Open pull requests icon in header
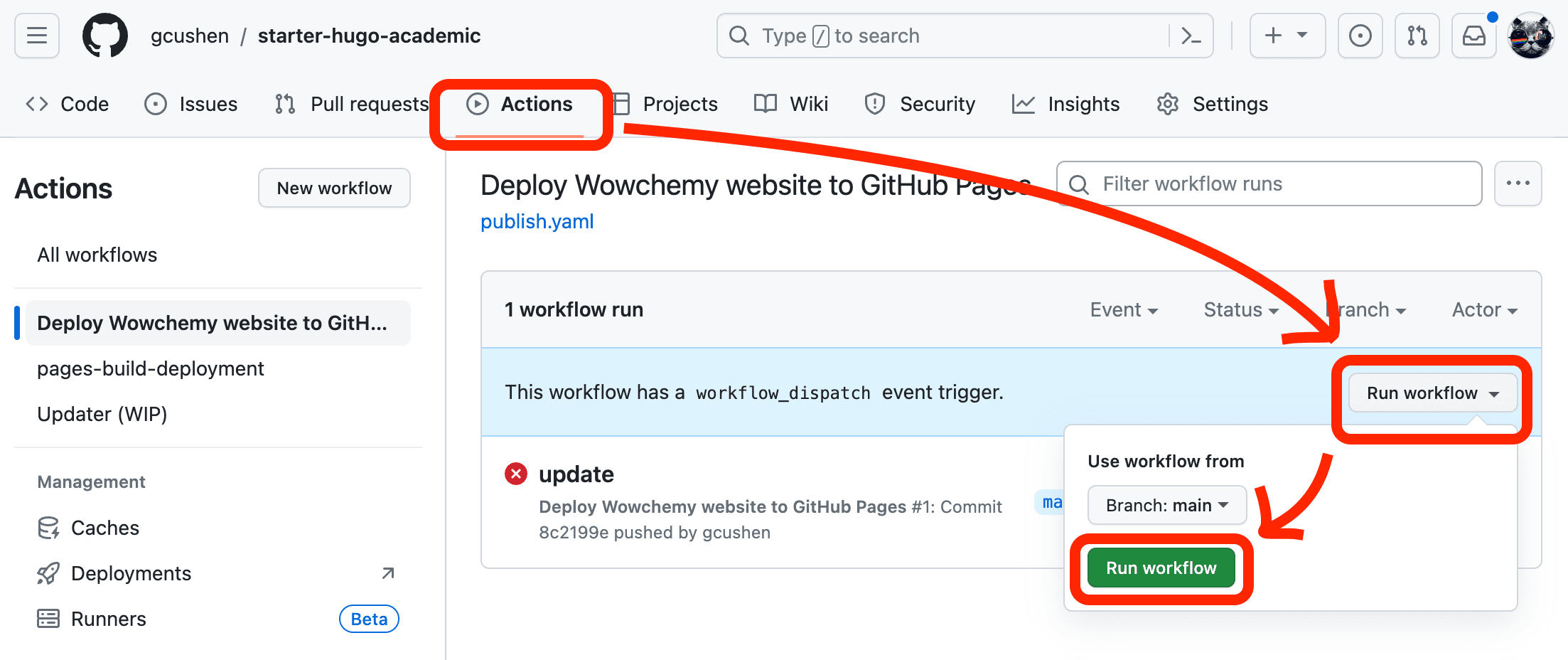1568x660 pixels. click(1417, 36)
